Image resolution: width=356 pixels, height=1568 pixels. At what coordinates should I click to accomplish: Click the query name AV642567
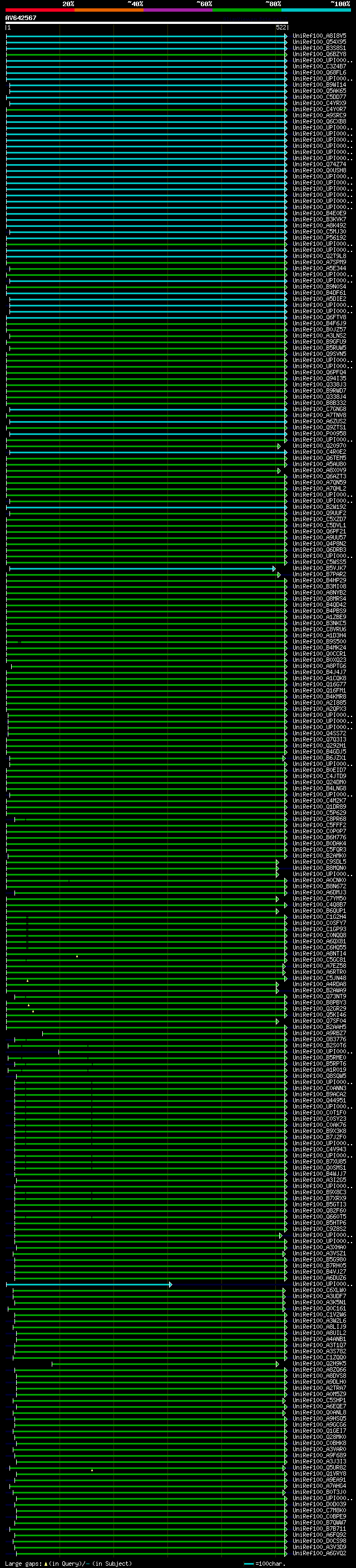pos(21,18)
